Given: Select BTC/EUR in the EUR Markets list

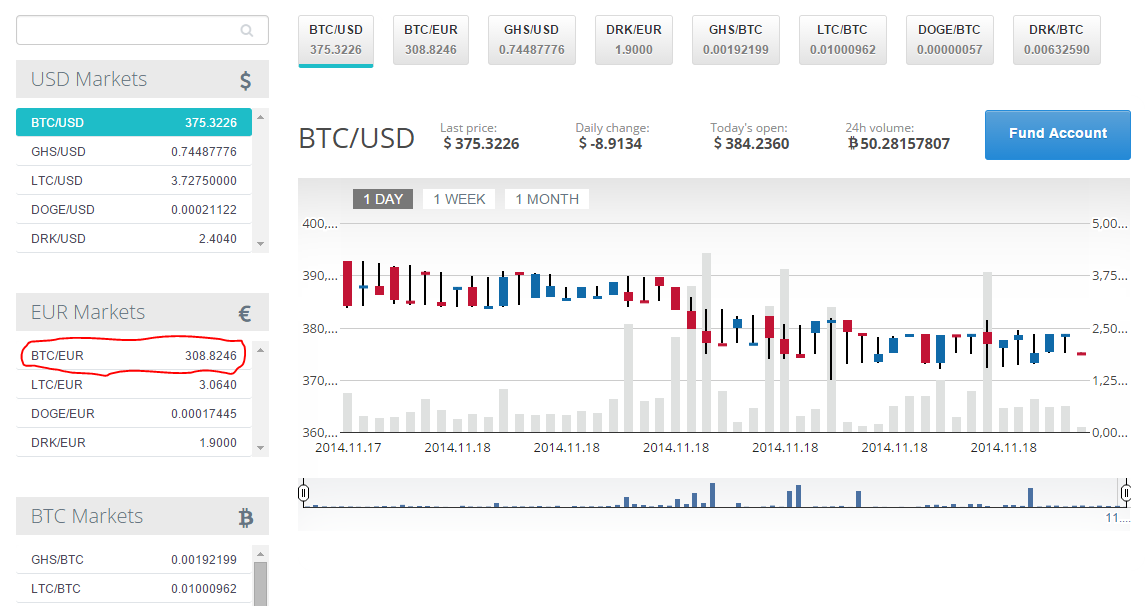Looking at the screenshot, I should pyautogui.click(x=134, y=356).
